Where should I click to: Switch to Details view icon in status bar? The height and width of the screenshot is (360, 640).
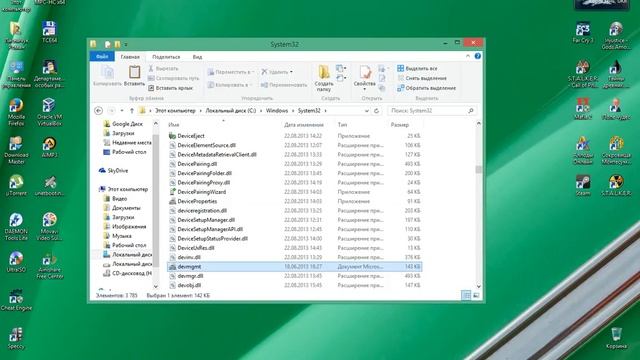pos(466,296)
